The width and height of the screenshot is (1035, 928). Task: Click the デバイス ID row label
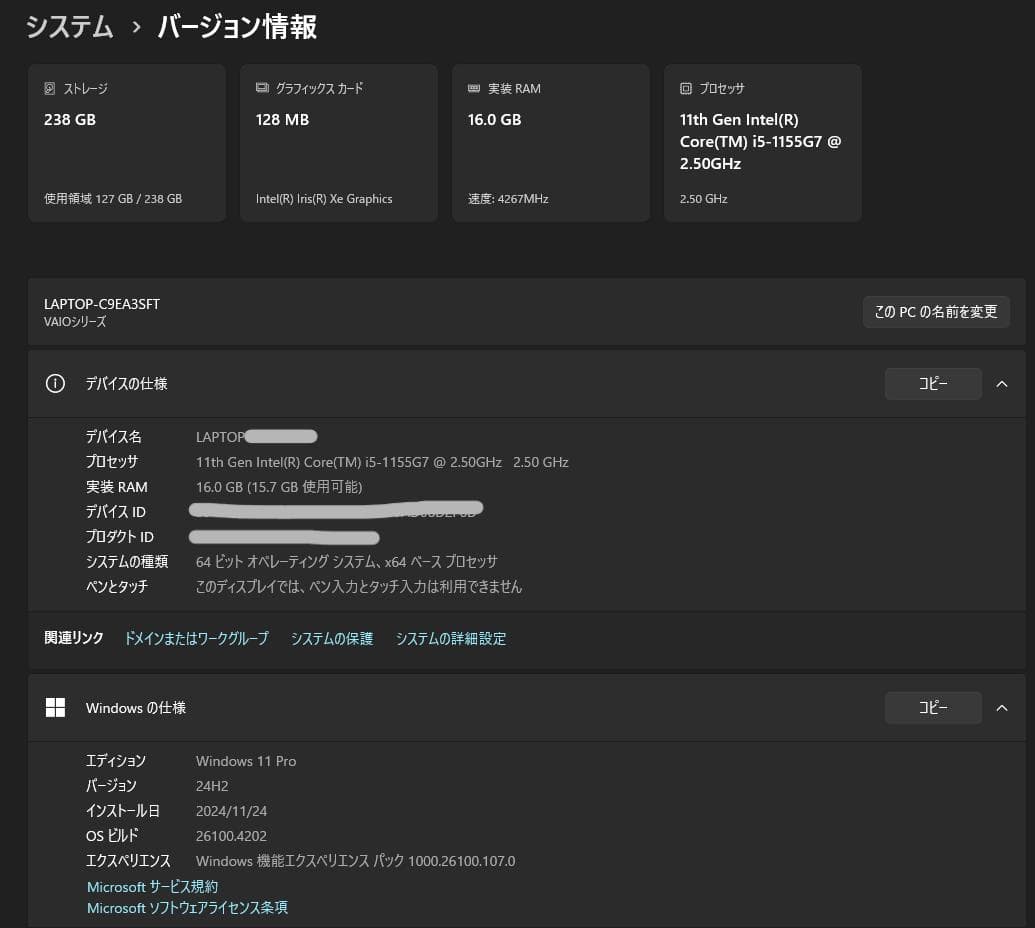click(116, 512)
